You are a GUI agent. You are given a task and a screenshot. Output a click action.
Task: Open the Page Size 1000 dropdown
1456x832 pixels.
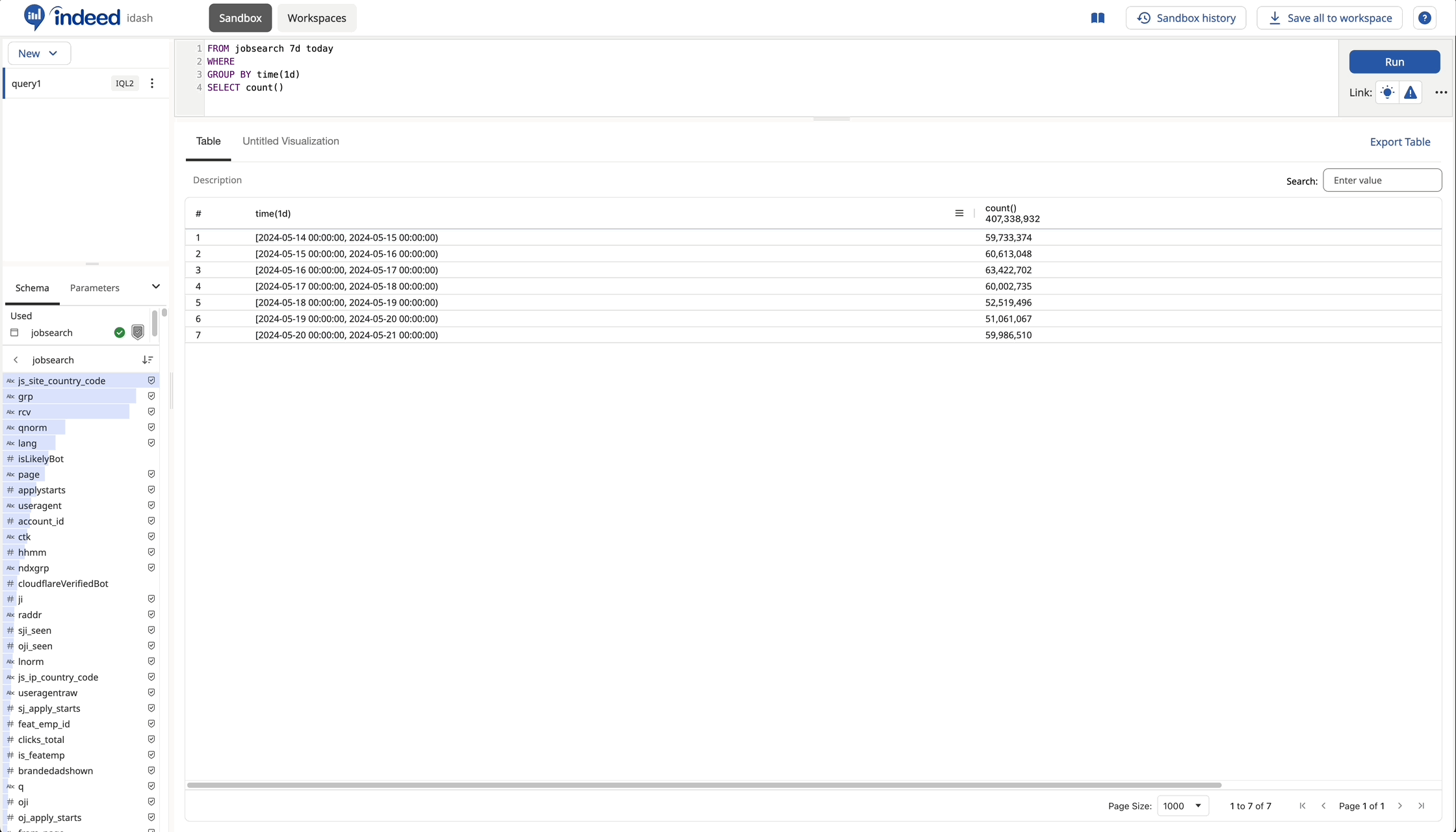1182,805
